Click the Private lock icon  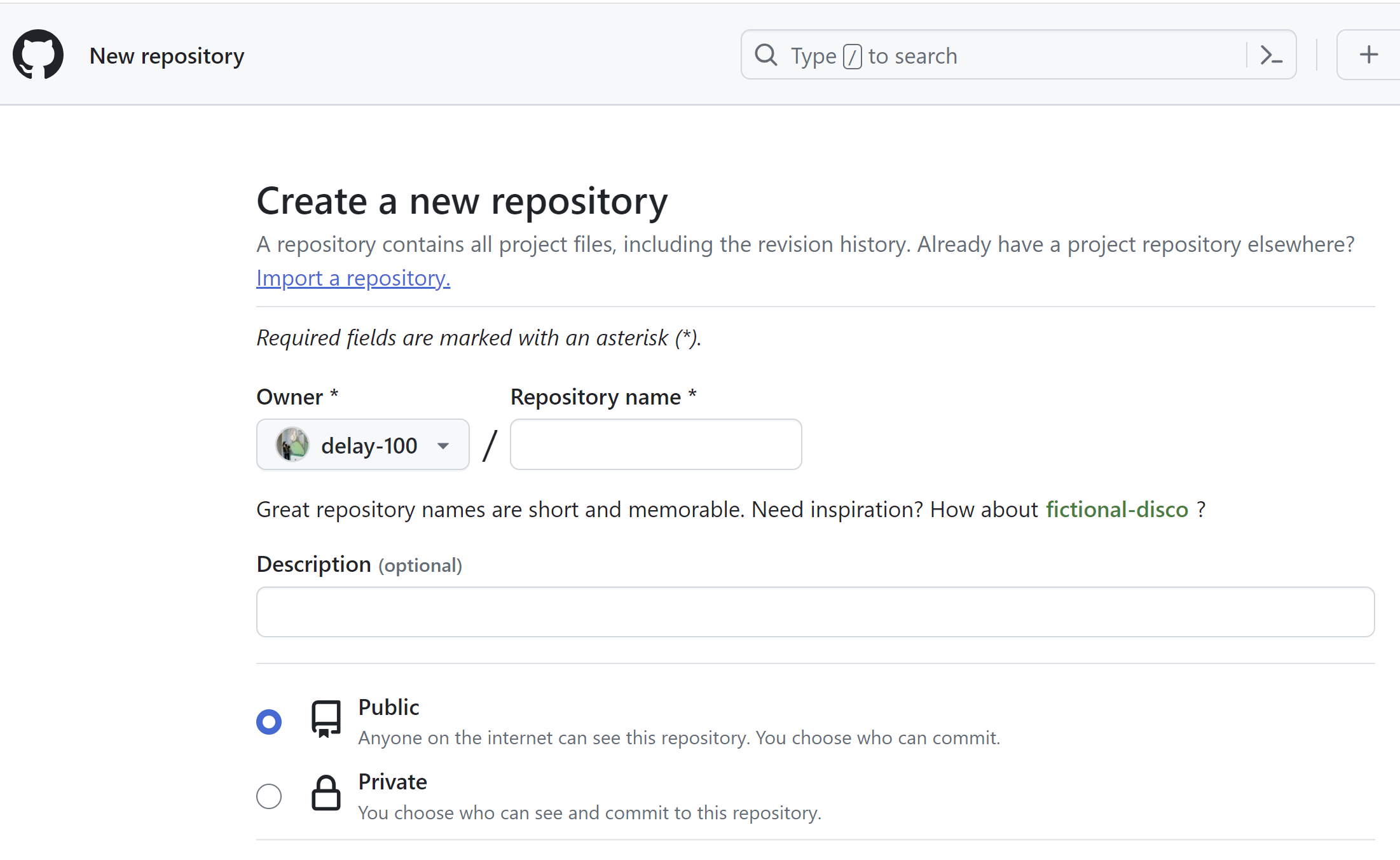click(326, 793)
